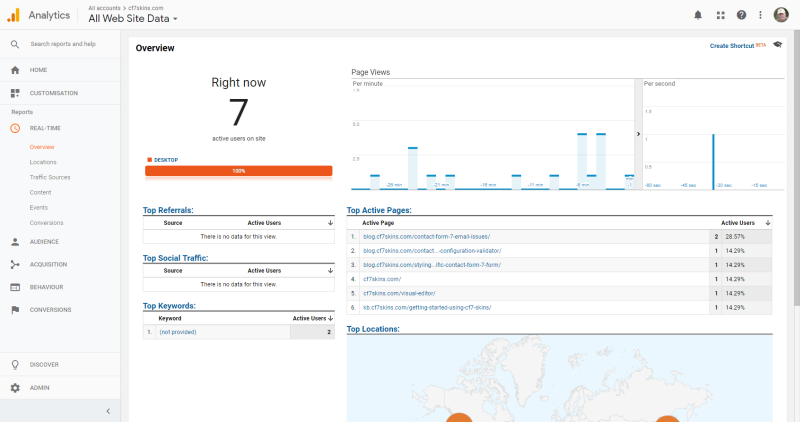Select the Real-Time Locations report
Image resolution: width=800 pixels, height=422 pixels.
43,162
